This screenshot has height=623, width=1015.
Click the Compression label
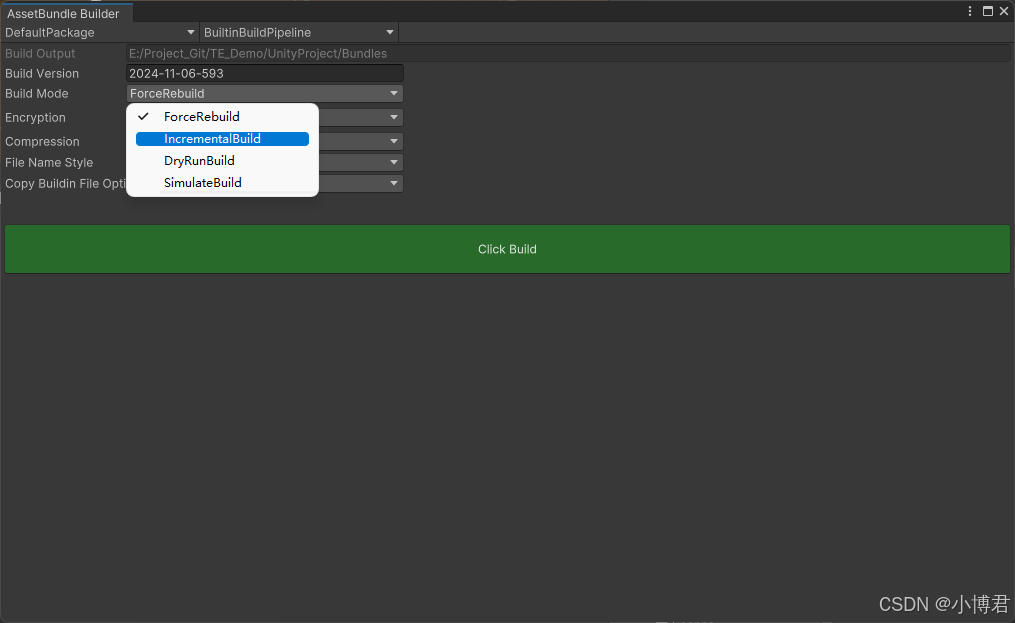pos(43,141)
